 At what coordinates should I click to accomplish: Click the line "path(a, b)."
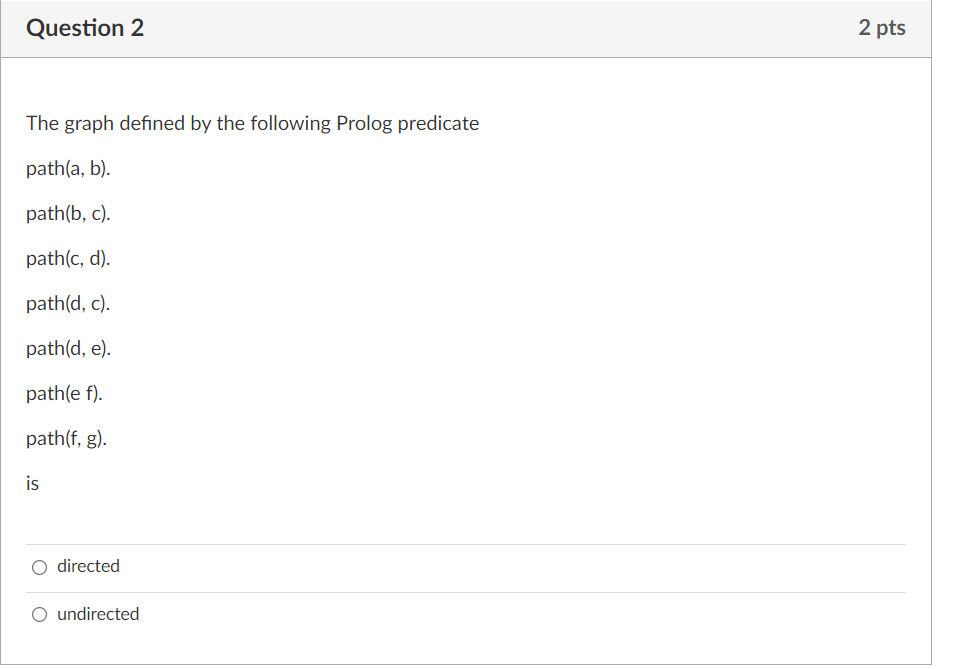click(68, 168)
